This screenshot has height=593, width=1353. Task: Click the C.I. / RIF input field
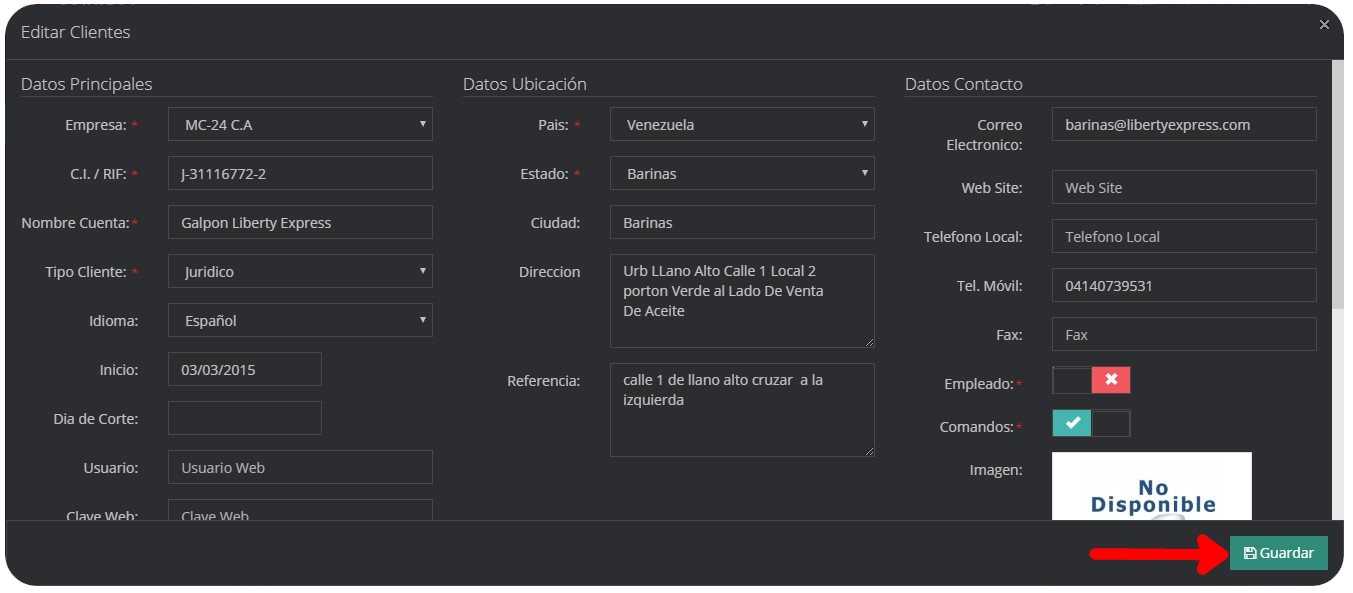(300, 173)
